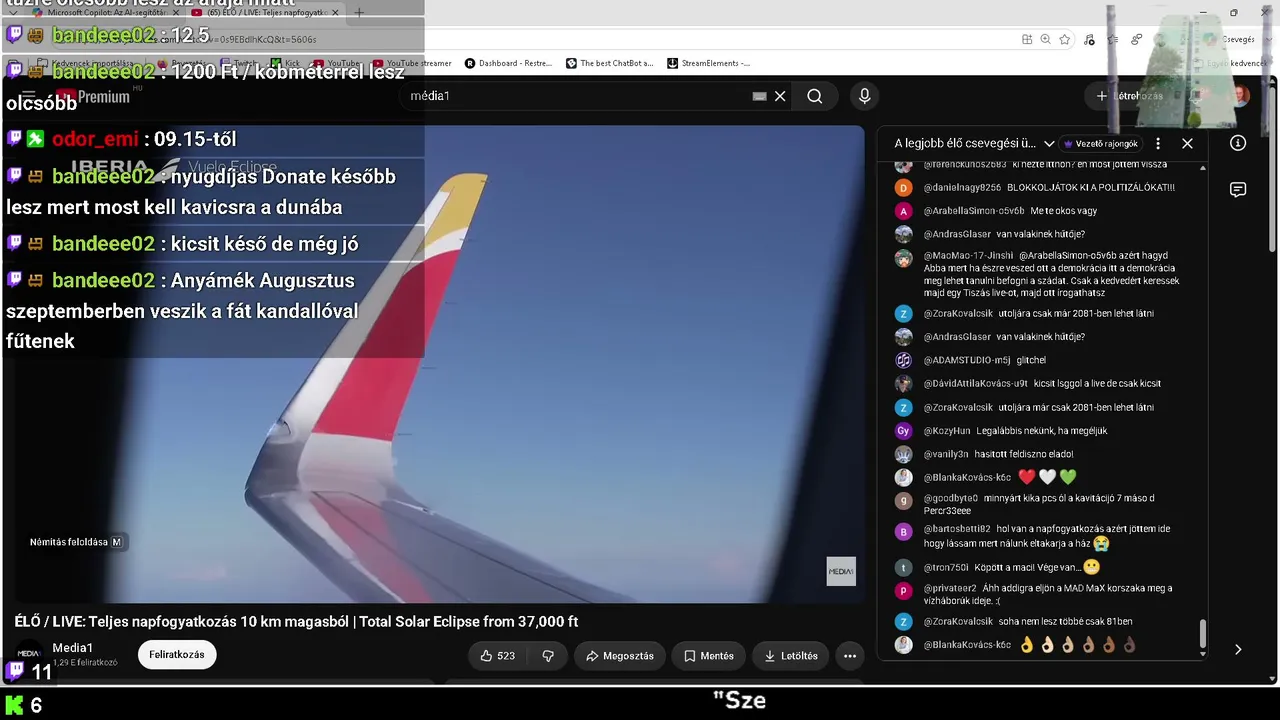Screen dimensions: 1280x720
Task: Click the Media1 watermark on video
Action: point(841,571)
